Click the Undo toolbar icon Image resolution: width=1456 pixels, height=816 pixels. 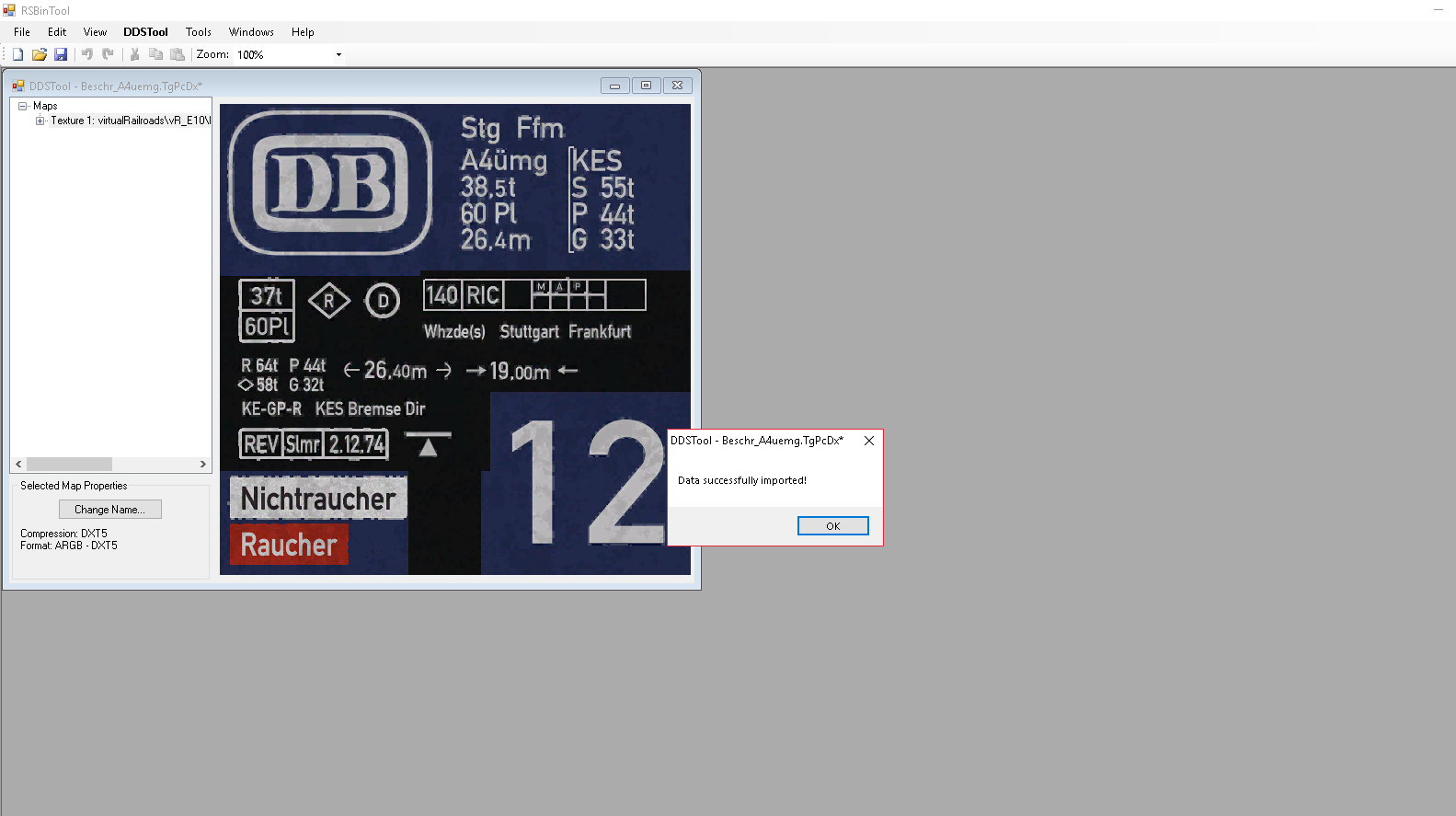coord(87,54)
